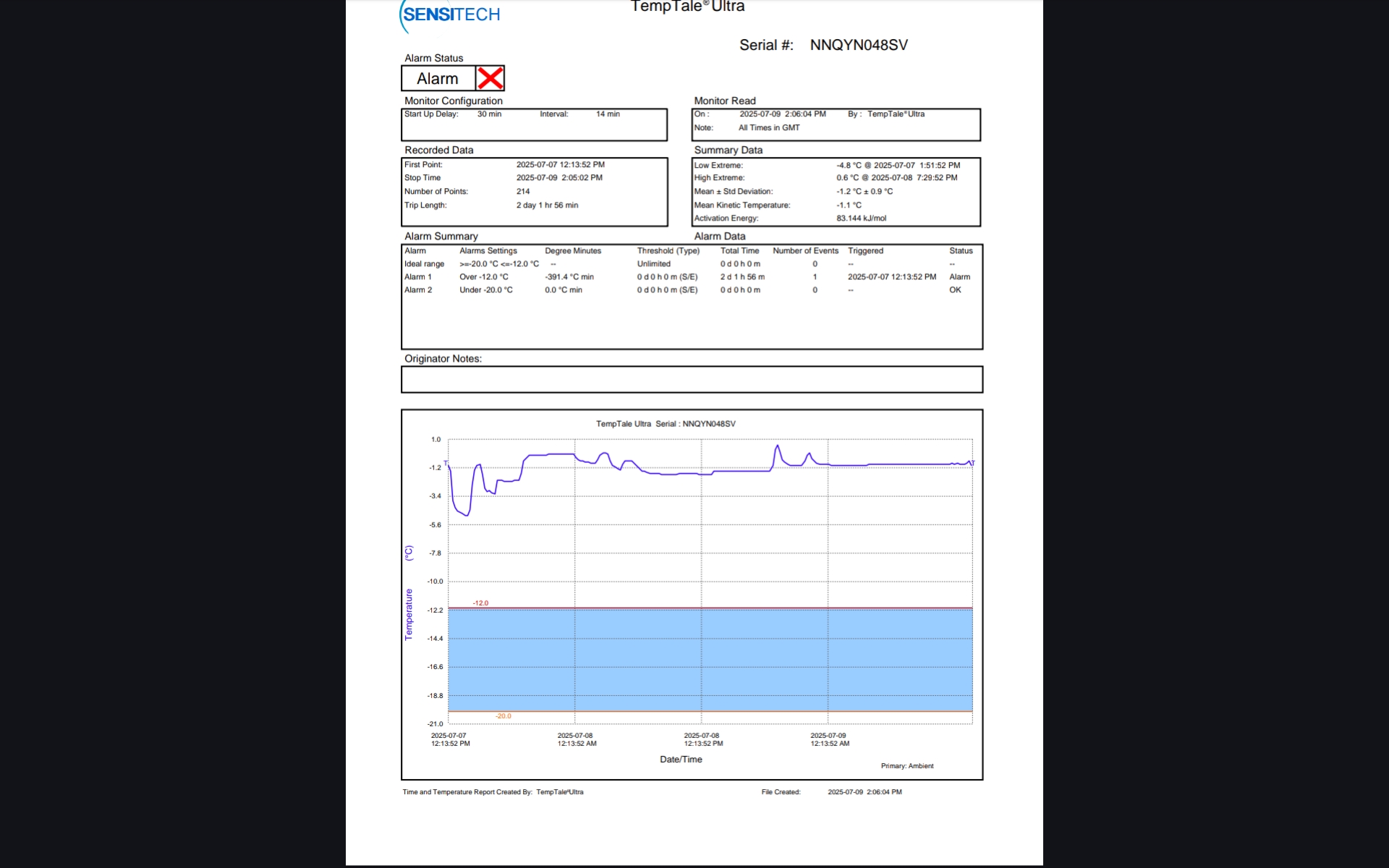This screenshot has height=868, width=1389.
Task: Click the Primary: Ambient legend text
Action: click(x=906, y=766)
